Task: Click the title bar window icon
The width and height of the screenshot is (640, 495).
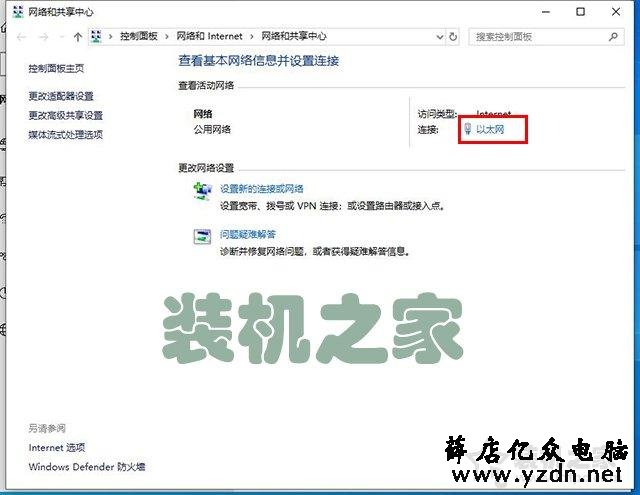Action: (x=18, y=12)
